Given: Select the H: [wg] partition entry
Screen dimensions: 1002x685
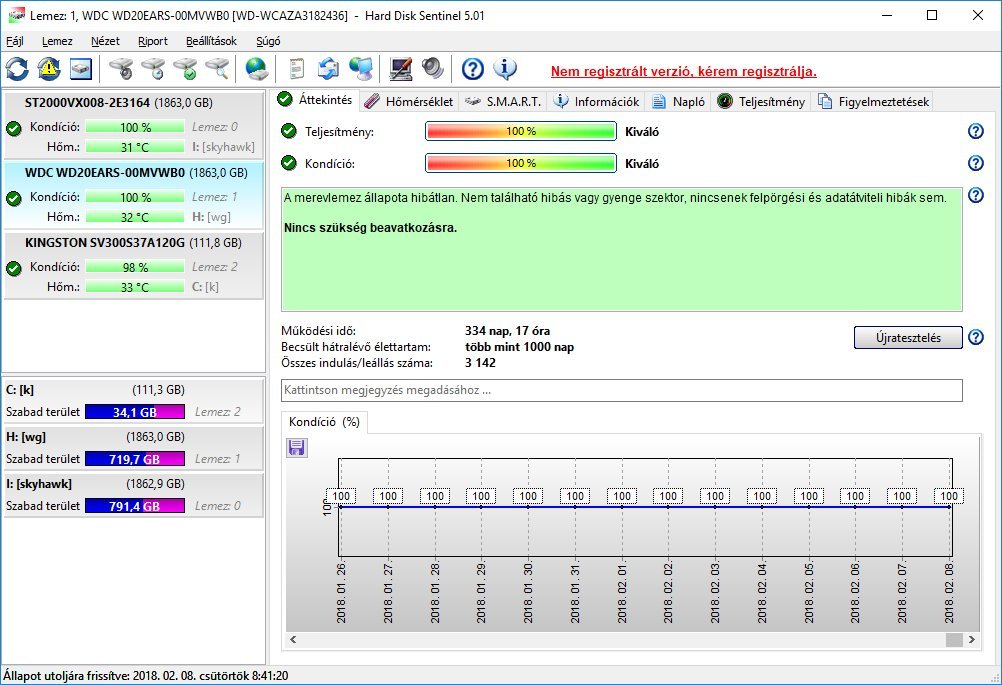Looking at the screenshot, I should 133,447.
